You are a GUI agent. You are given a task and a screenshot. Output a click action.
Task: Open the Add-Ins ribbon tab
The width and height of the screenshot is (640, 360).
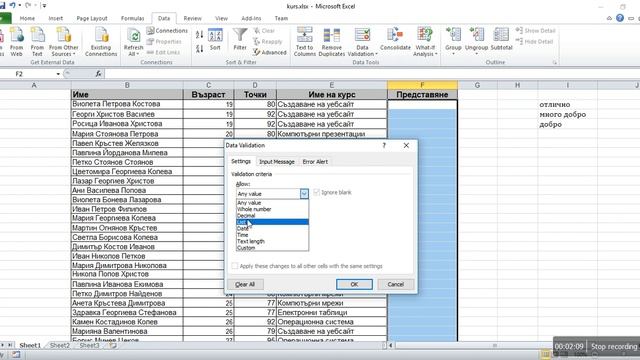[x=251, y=18]
